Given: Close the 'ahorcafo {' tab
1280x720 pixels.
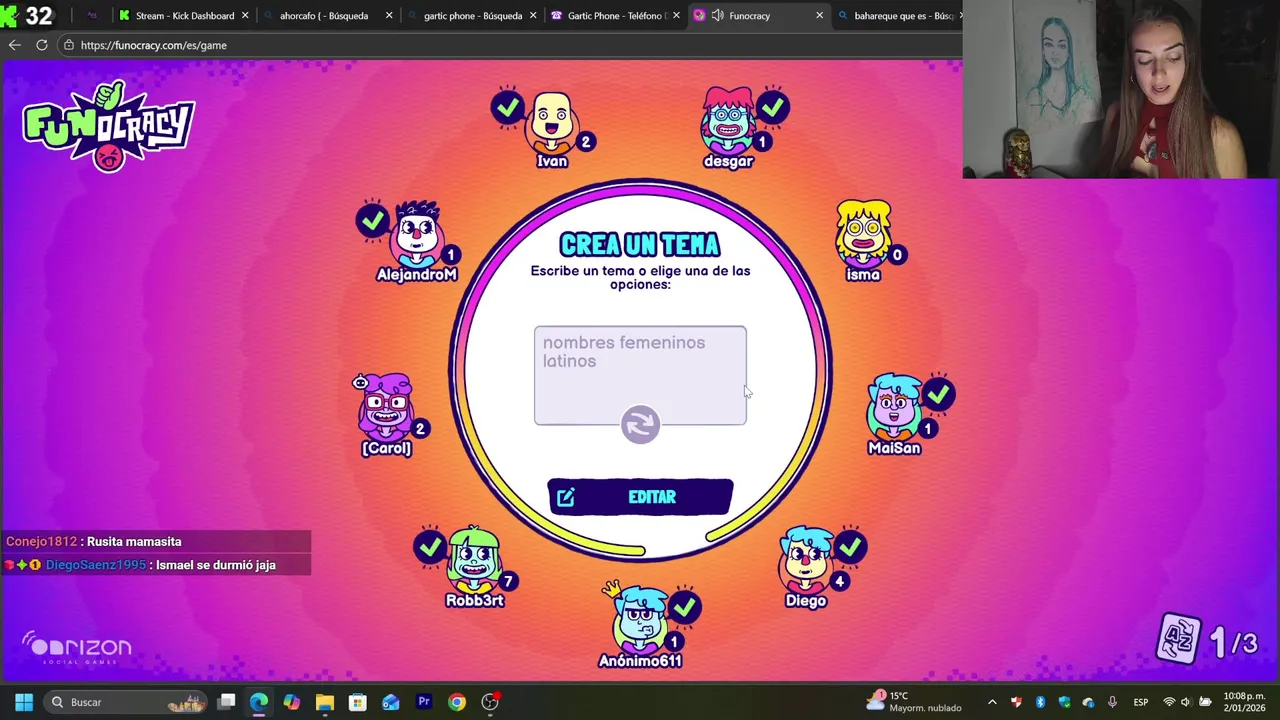Looking at the screenshot, I should (x=389, y=15).
